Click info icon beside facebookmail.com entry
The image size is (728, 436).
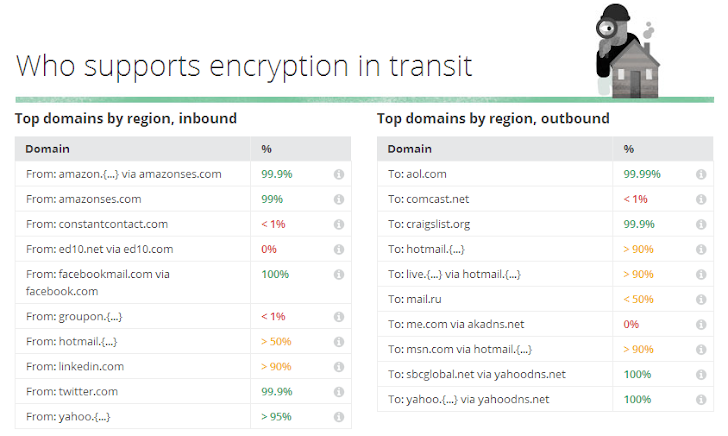pyautogui.click(x=339, y=274)
